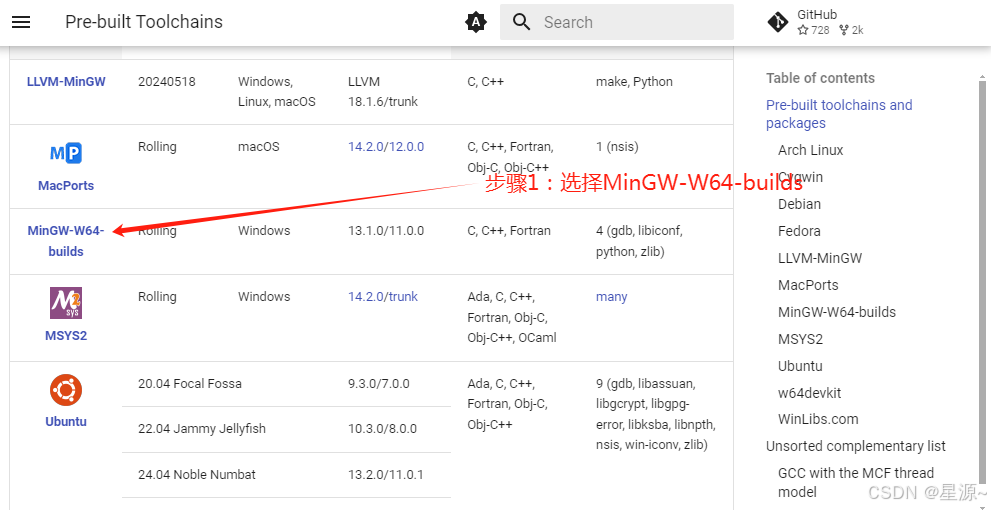Click the '13.2.0/11.0.1' version cell
This screenshot has width=991, height=510.
point(386,475)
